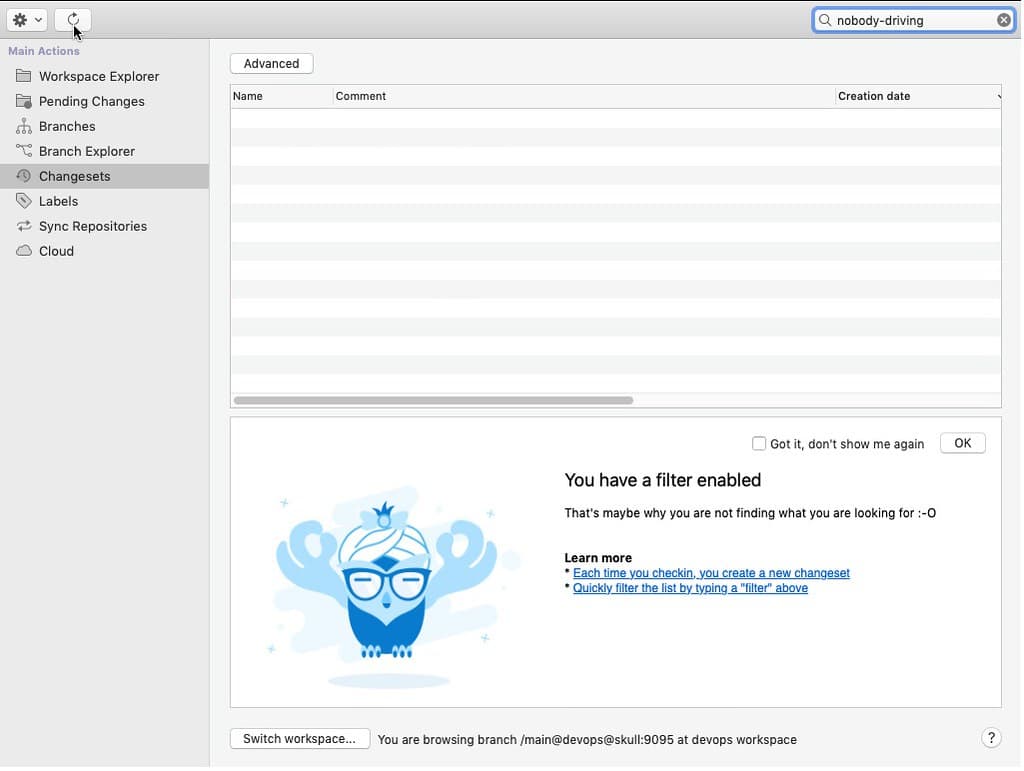Open the checkin changeset help link
Viewport: 1024px width, 771px height.
click(711, 572)
